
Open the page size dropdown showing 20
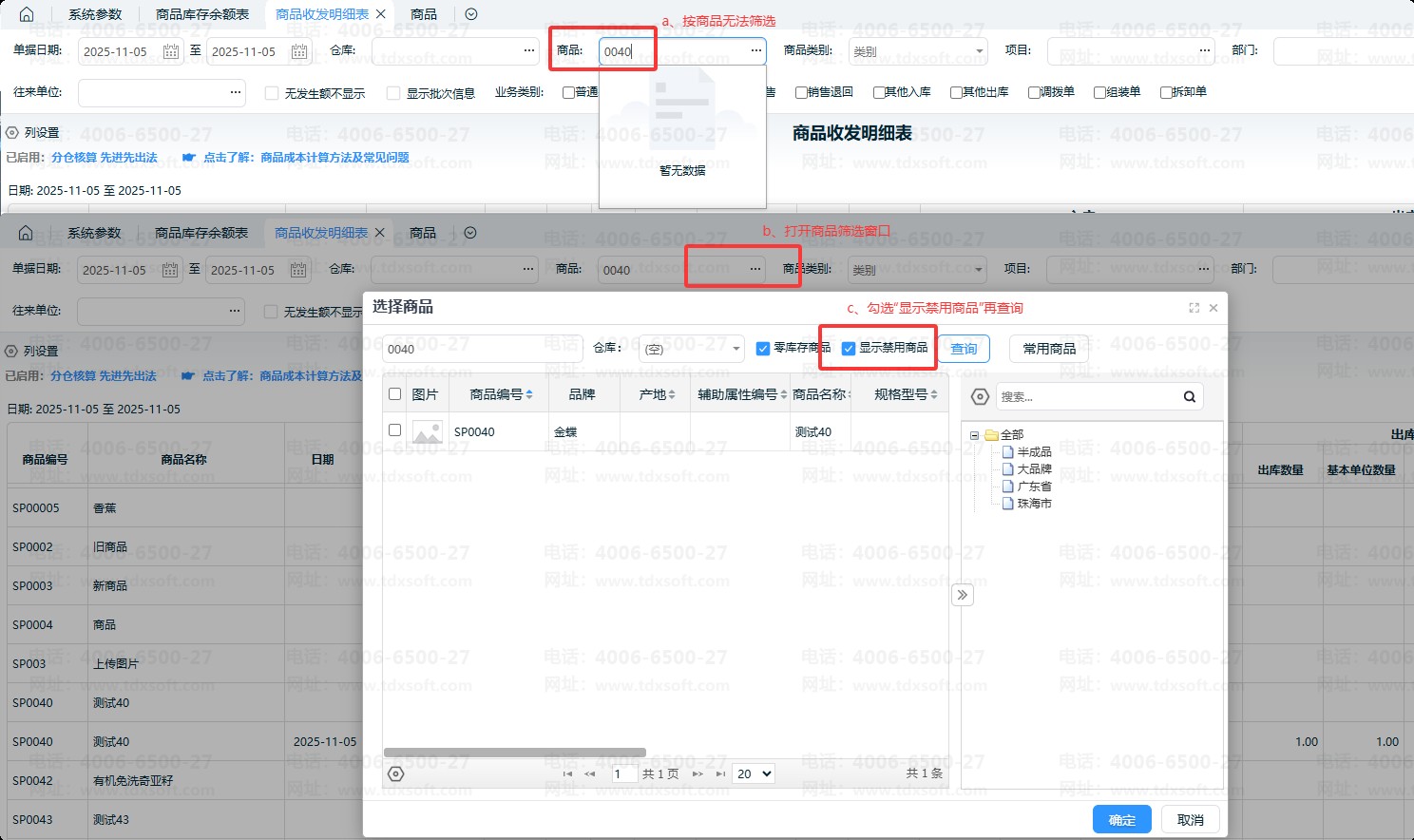coord(755,774)
